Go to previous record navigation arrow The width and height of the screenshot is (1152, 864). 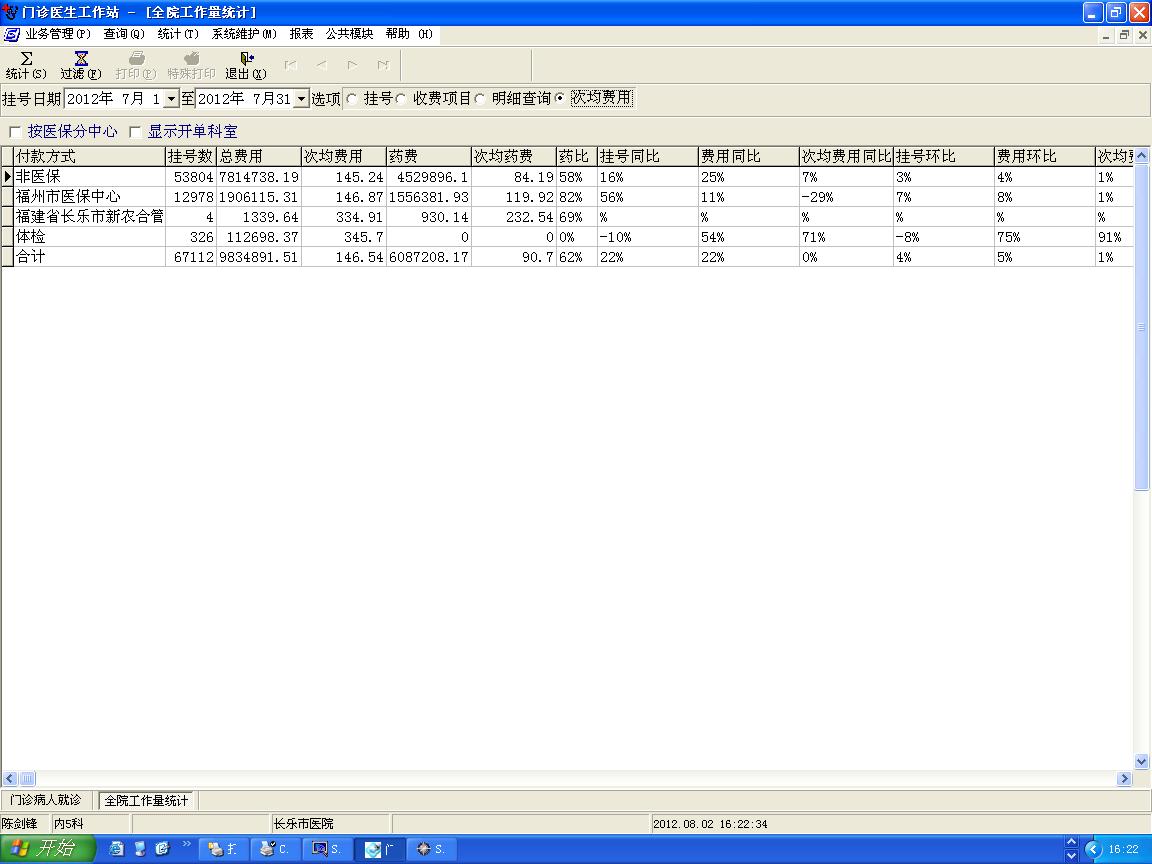pos(322,65)
